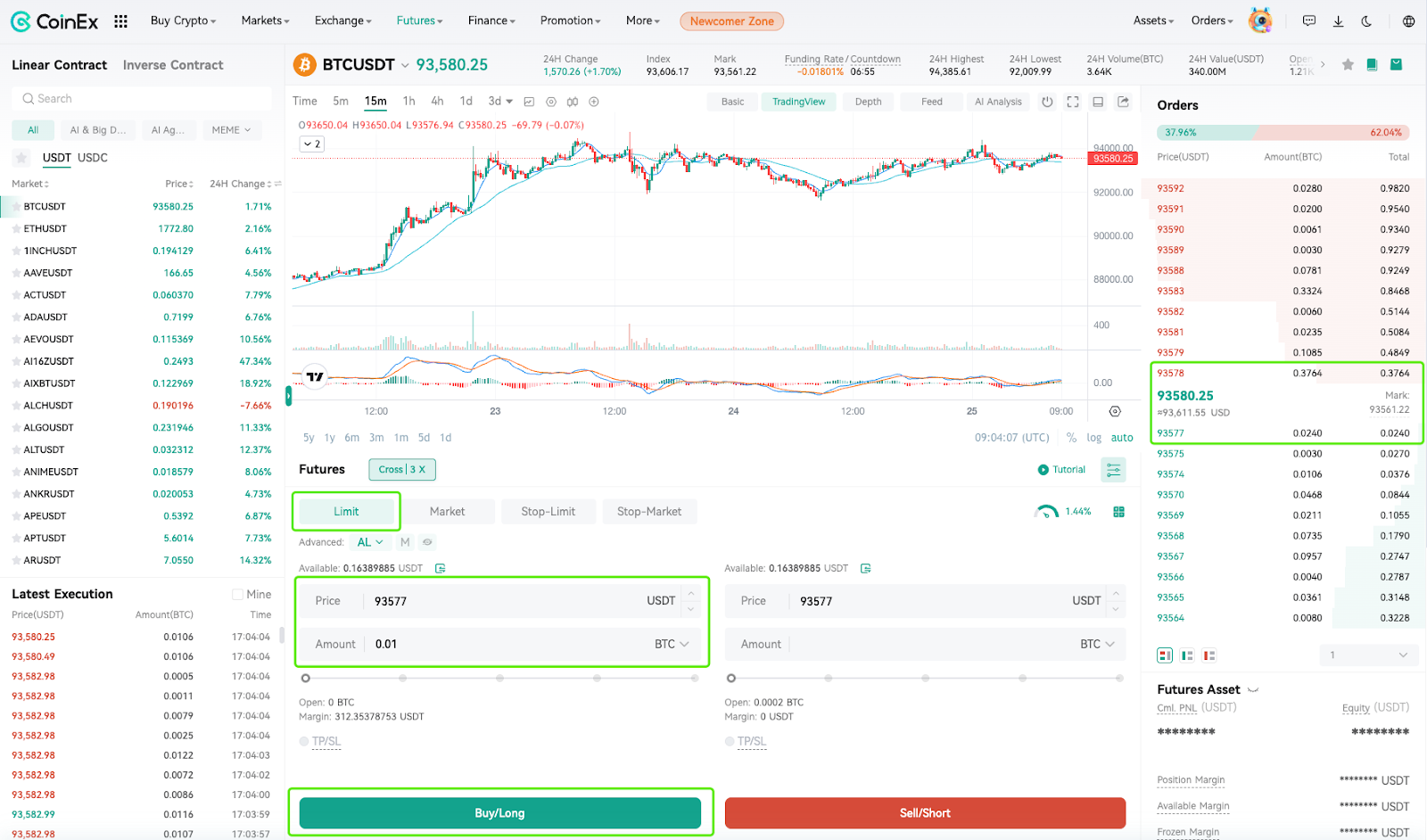Open the AI Analysis chart button
The image size is (1427, 840).
point(998,102)
